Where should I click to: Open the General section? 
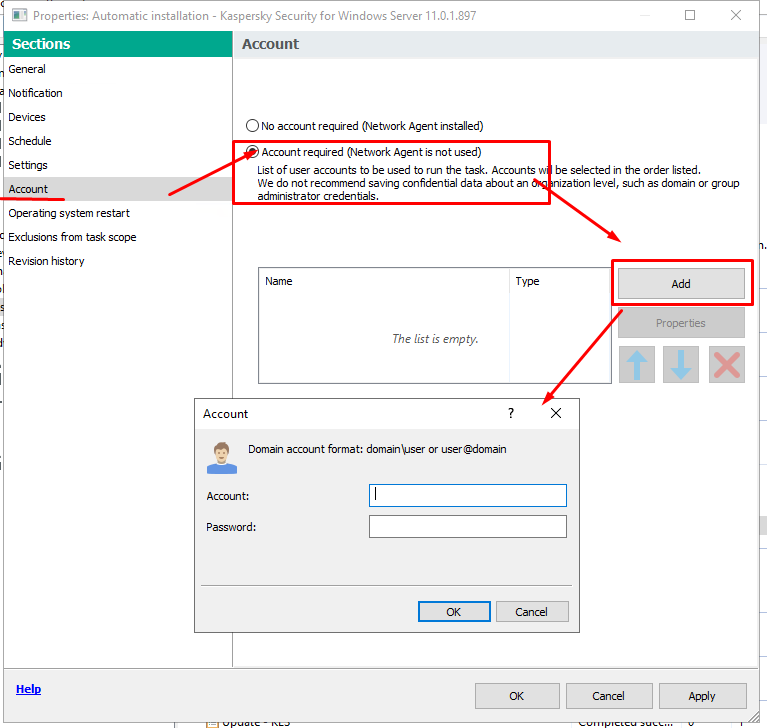tap(117, 69)
